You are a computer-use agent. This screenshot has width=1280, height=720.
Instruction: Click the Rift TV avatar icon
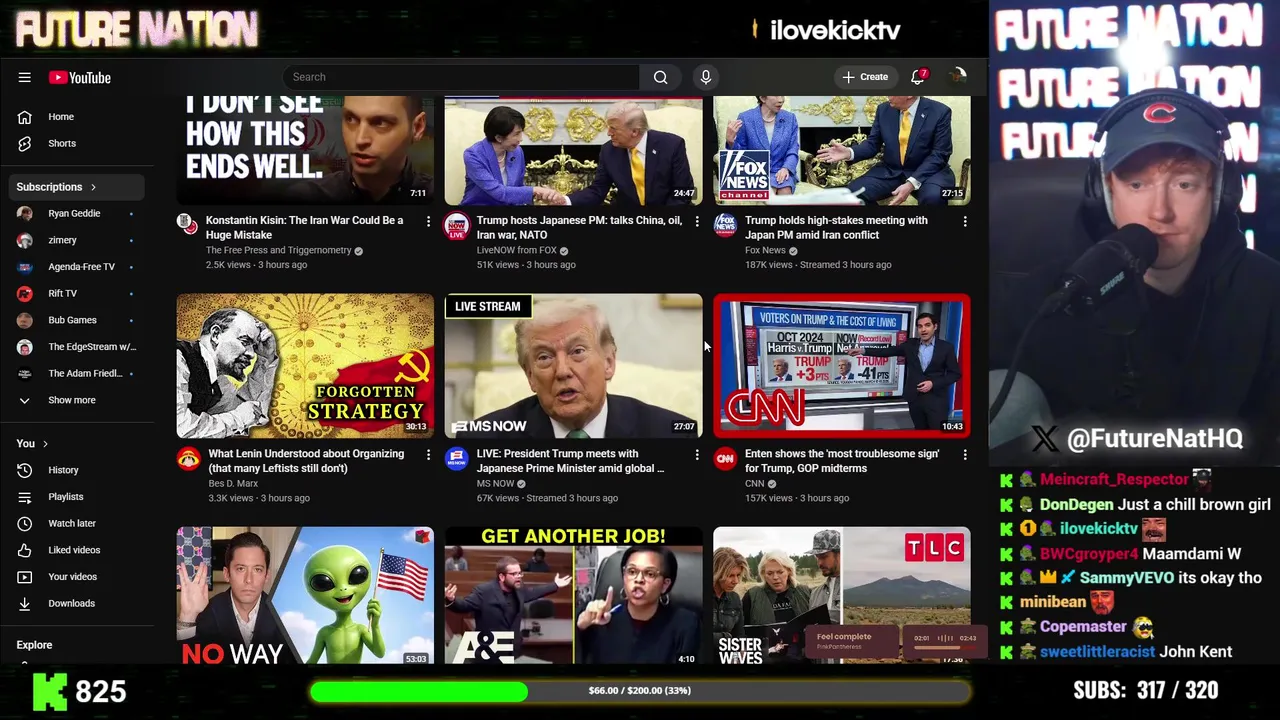pos(25,293)
